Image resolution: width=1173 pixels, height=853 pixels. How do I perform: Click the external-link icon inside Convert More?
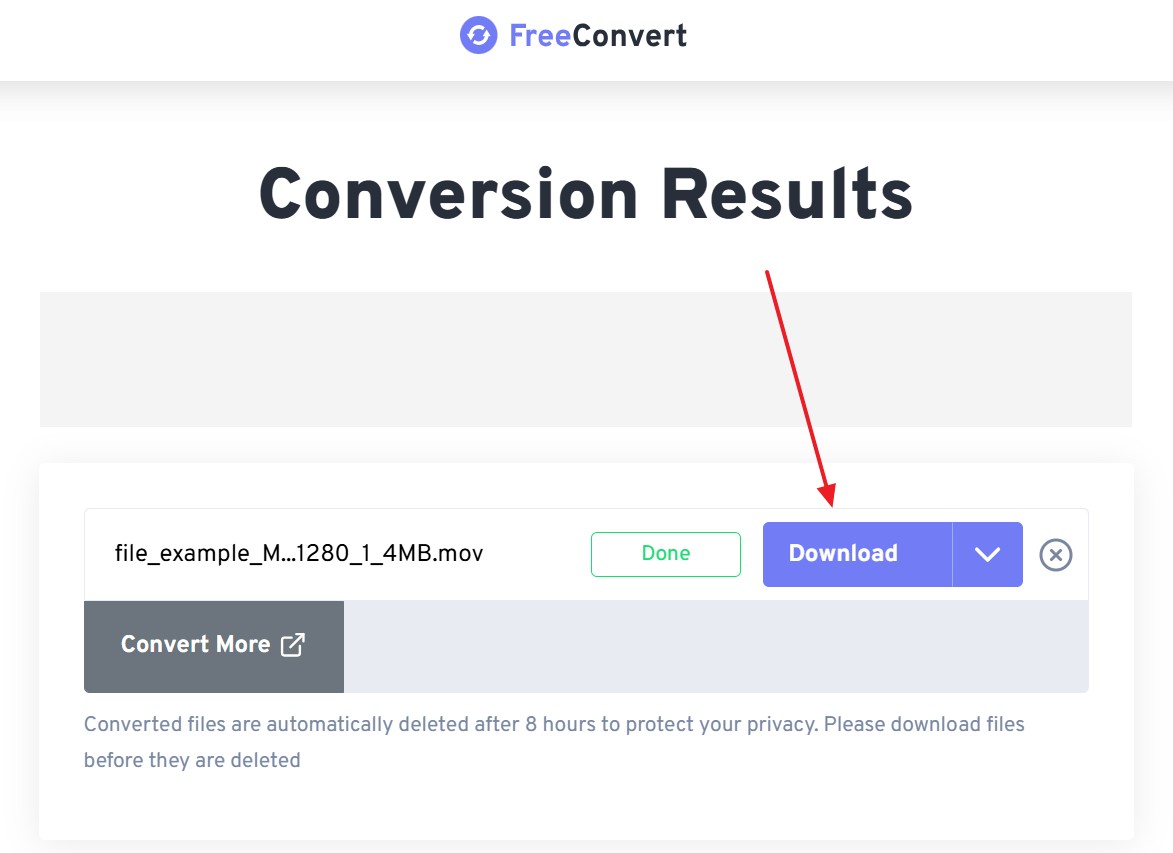point(291,645)
